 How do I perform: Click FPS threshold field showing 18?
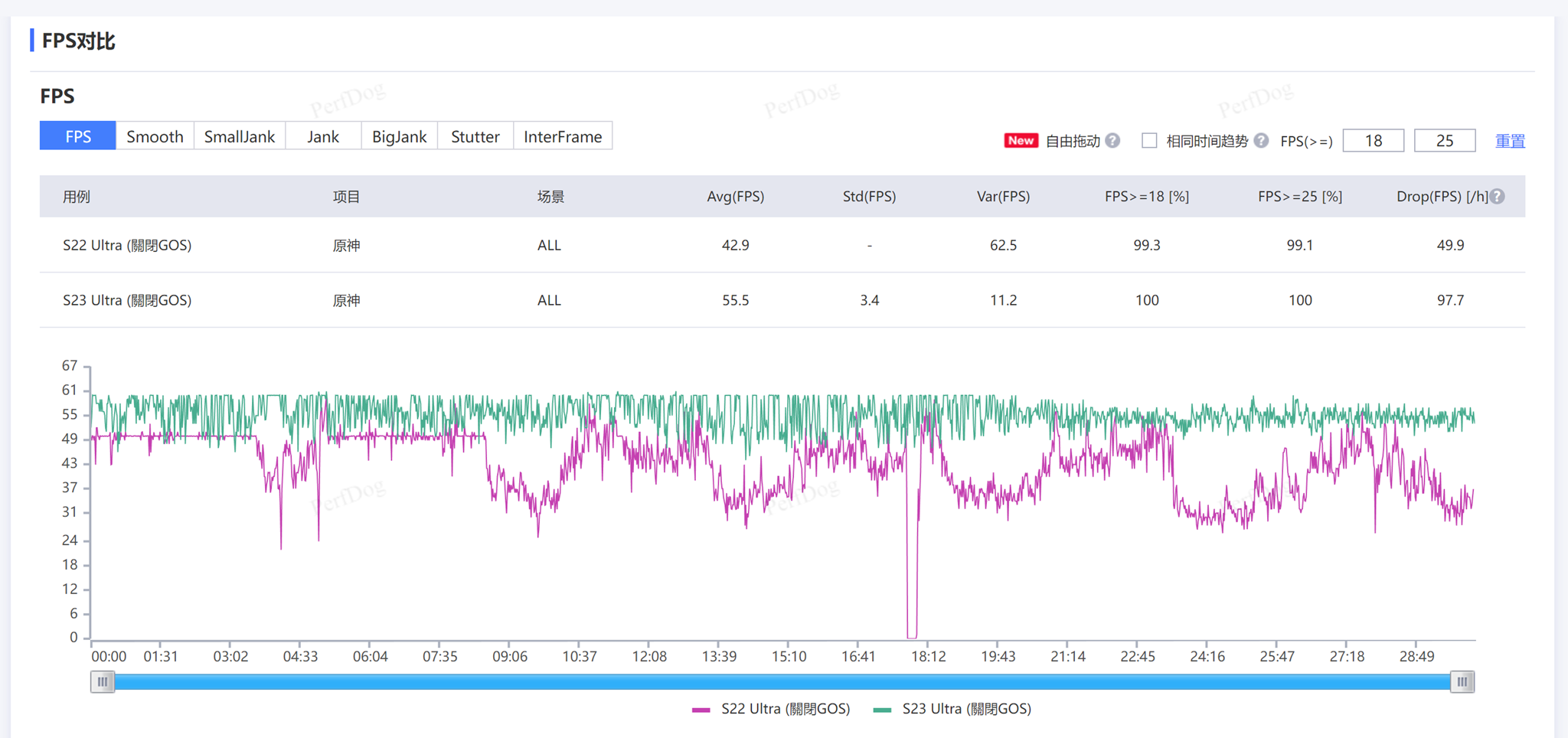1373,141
